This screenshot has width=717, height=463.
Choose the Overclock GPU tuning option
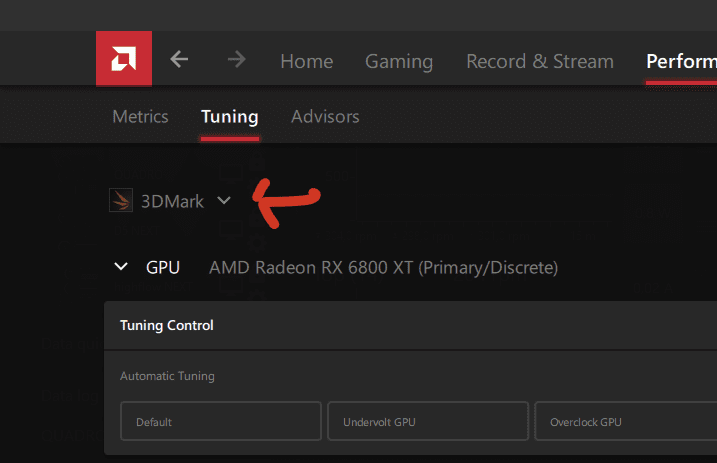[626, 421]
